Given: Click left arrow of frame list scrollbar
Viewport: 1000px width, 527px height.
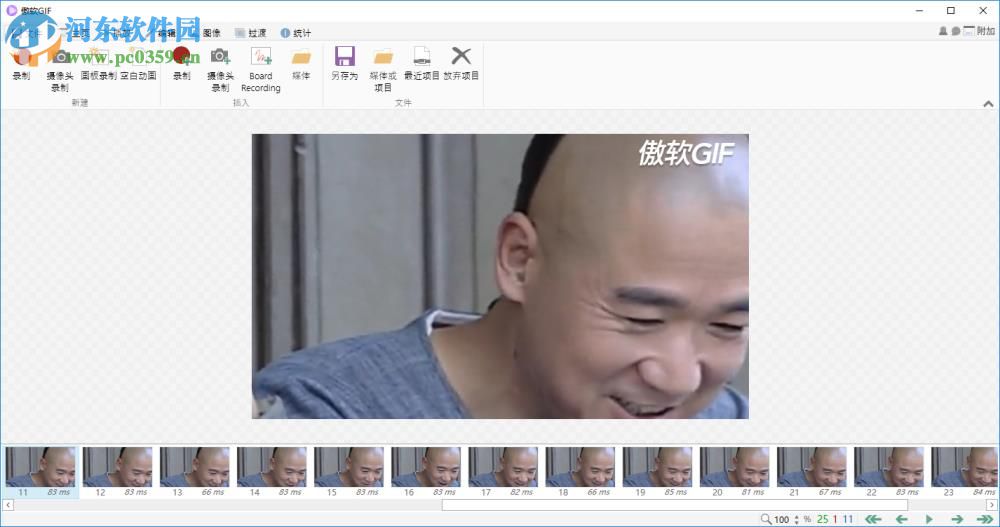Looking at the screenshot, I should 8,505.
